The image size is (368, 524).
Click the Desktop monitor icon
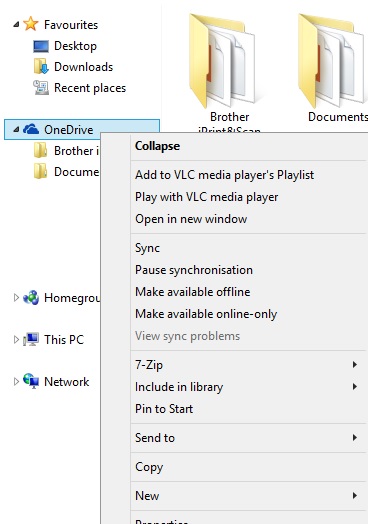click(41, 46)
